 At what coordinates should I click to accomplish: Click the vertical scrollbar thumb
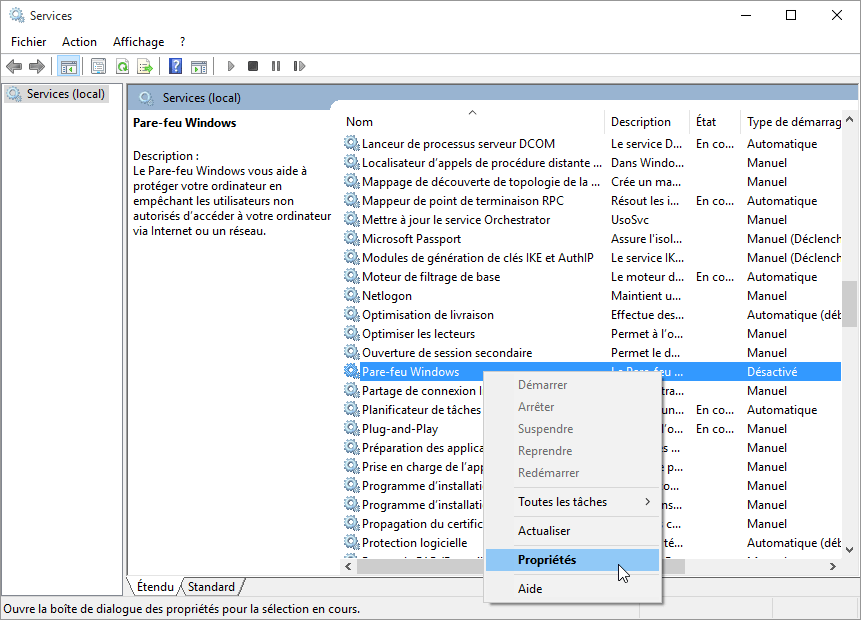(849, 304)
